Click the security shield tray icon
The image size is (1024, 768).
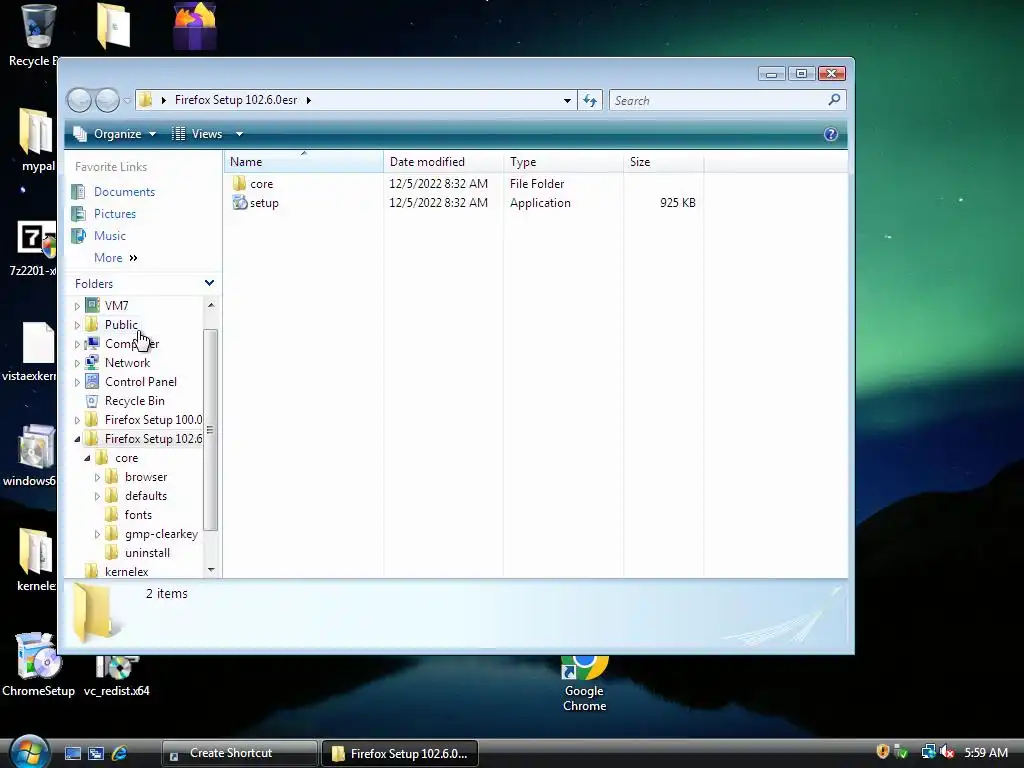882,752
